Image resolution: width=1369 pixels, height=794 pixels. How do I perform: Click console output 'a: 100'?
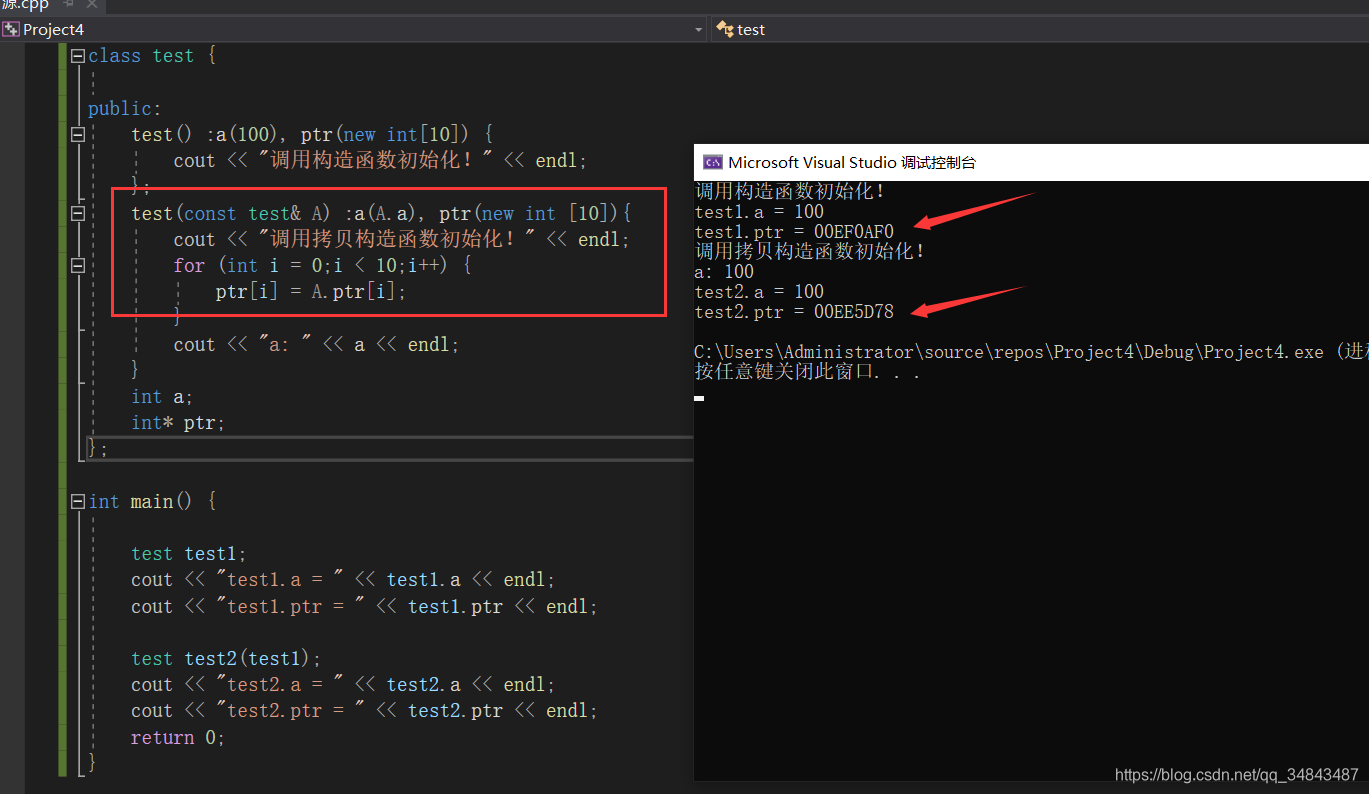tap(724, 272)
